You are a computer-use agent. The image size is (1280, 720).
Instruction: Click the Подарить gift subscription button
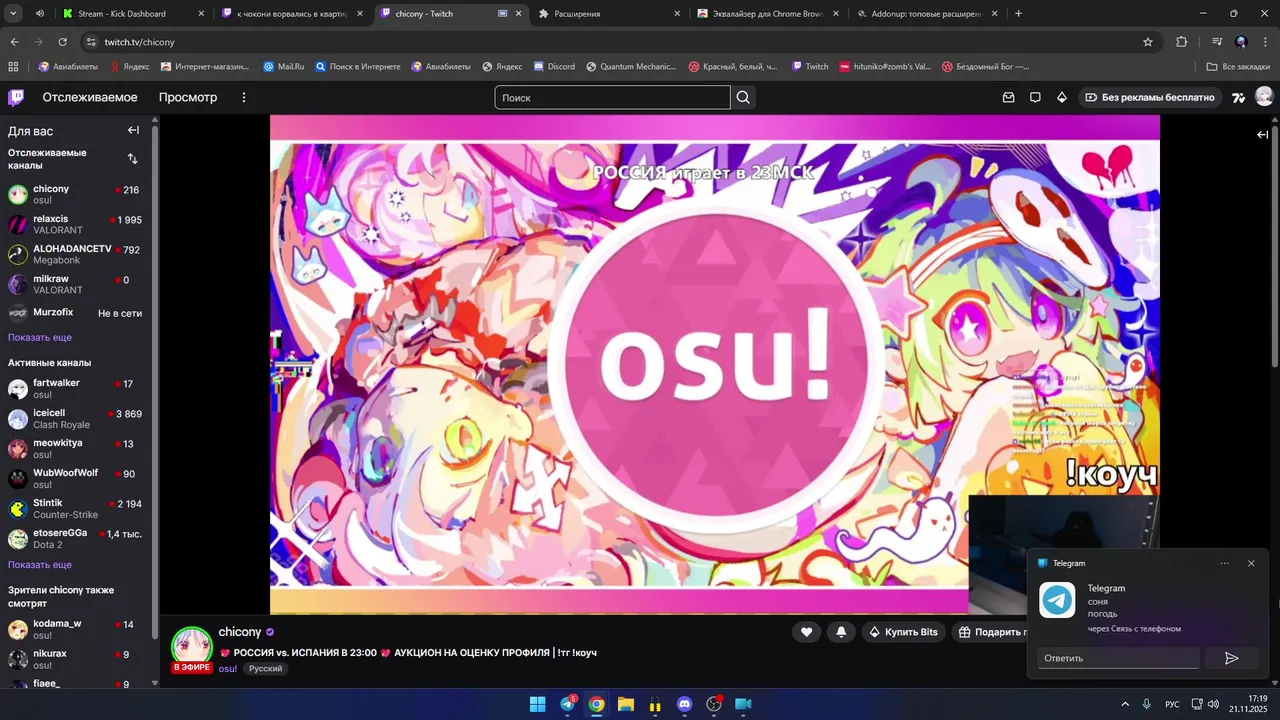991,632
